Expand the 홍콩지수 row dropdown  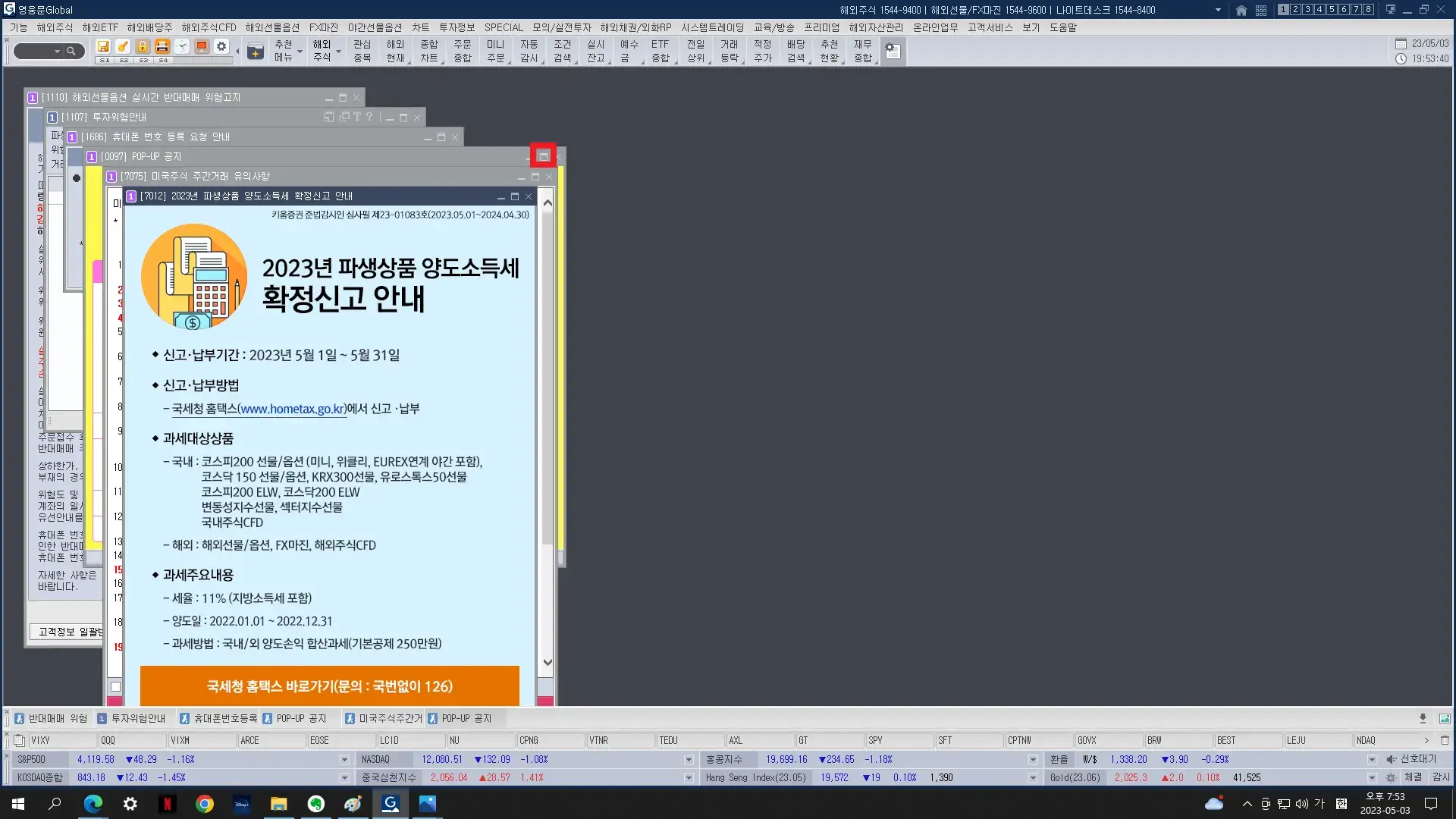pos(1033,759)
